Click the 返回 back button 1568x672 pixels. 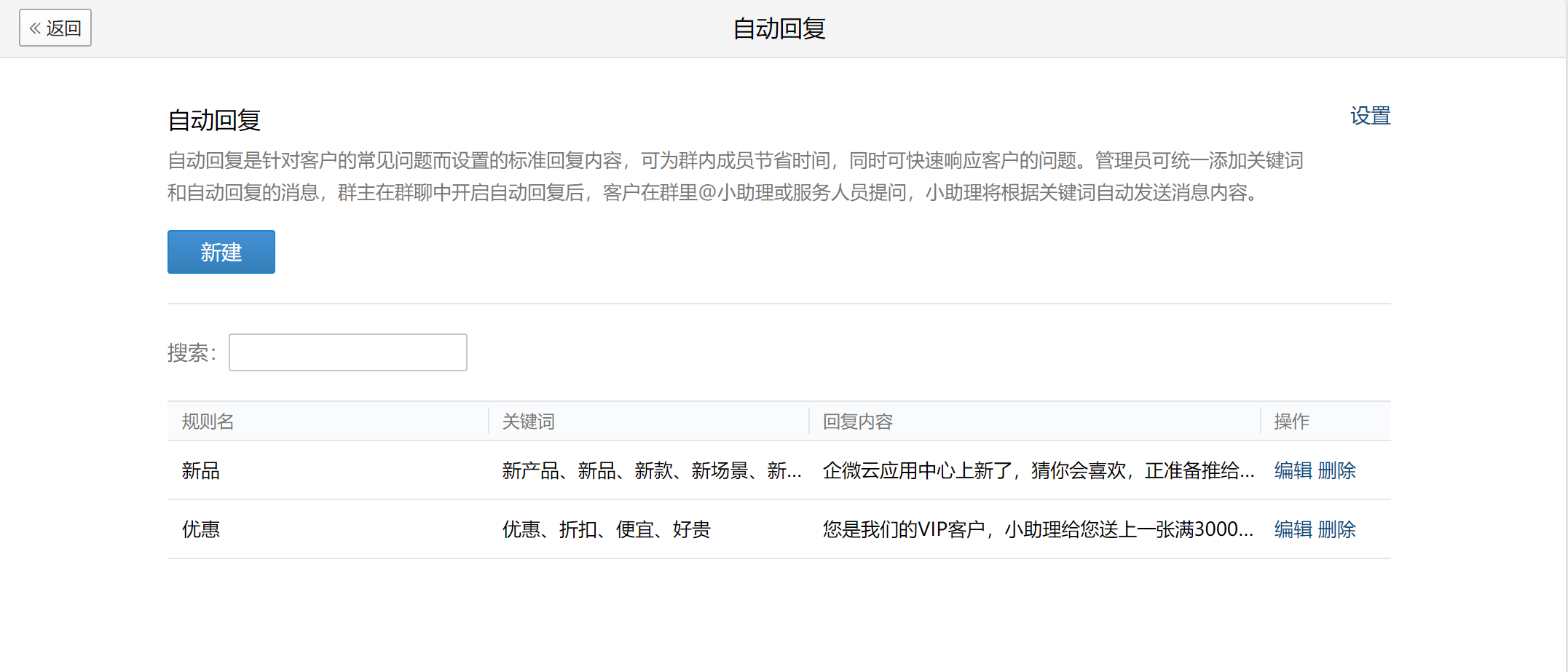[x=55, y=28]
